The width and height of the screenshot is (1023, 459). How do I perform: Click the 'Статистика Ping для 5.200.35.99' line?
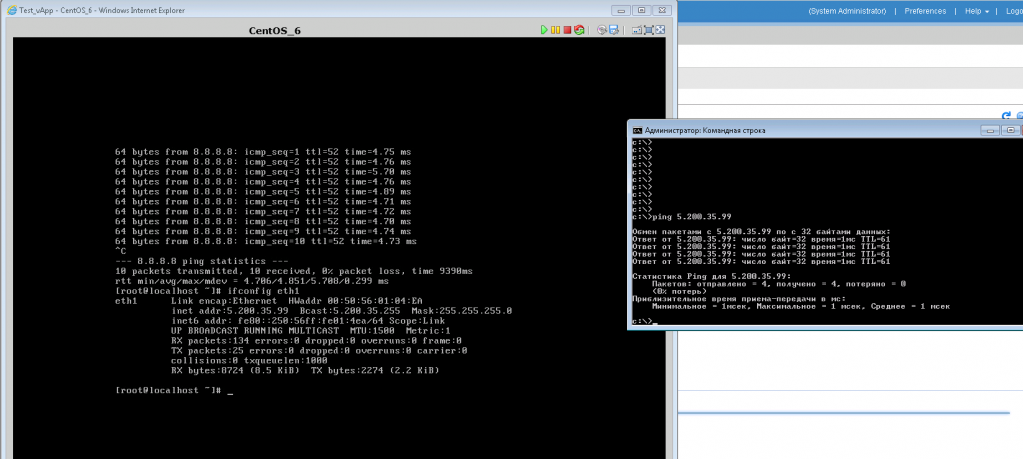(711, 276)
